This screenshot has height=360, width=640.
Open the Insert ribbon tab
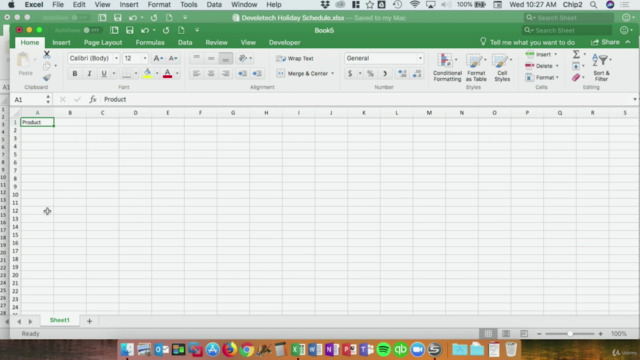pyautogui.click(x=61, y=42)
